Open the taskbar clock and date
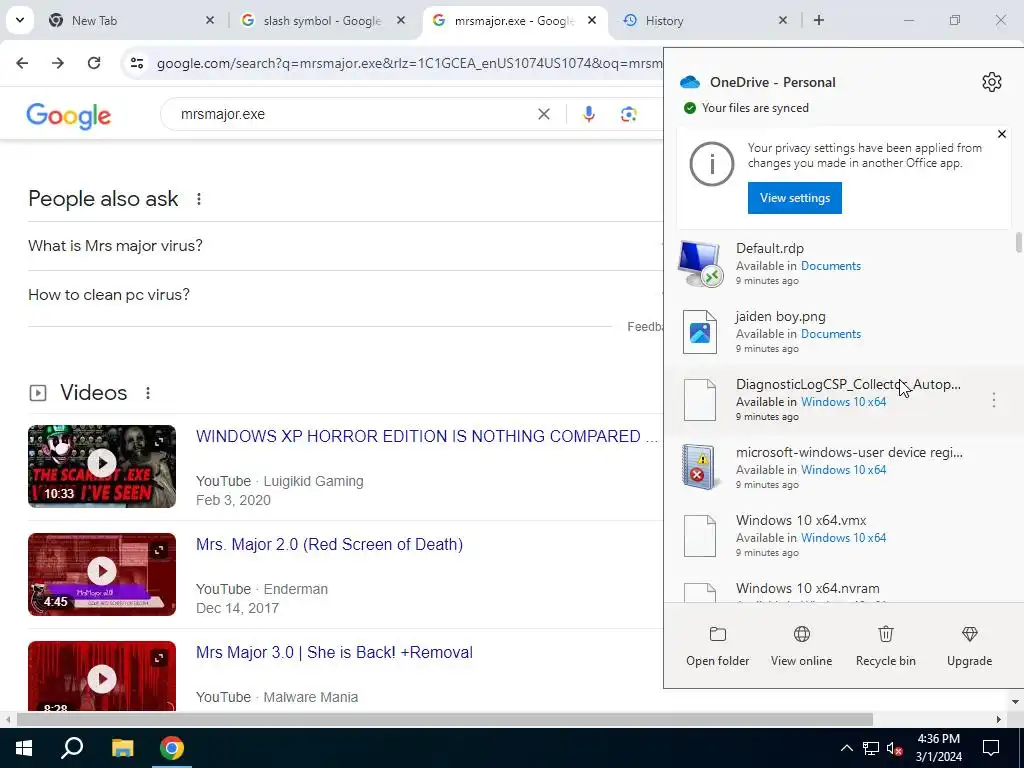Viewport: 1024px width, 768px height. coord(938,748)
